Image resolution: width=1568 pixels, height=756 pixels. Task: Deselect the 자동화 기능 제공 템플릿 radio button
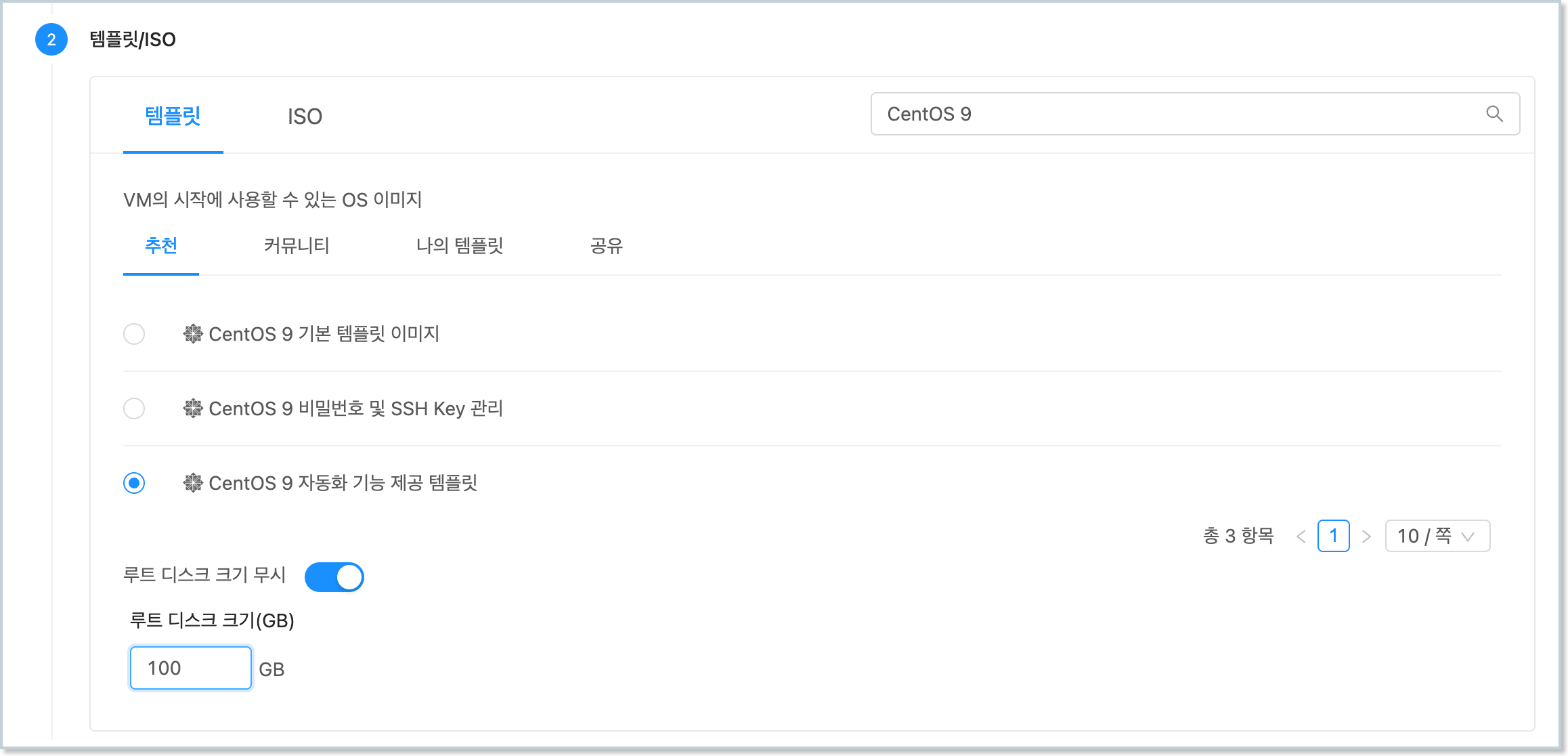[135, 483]
